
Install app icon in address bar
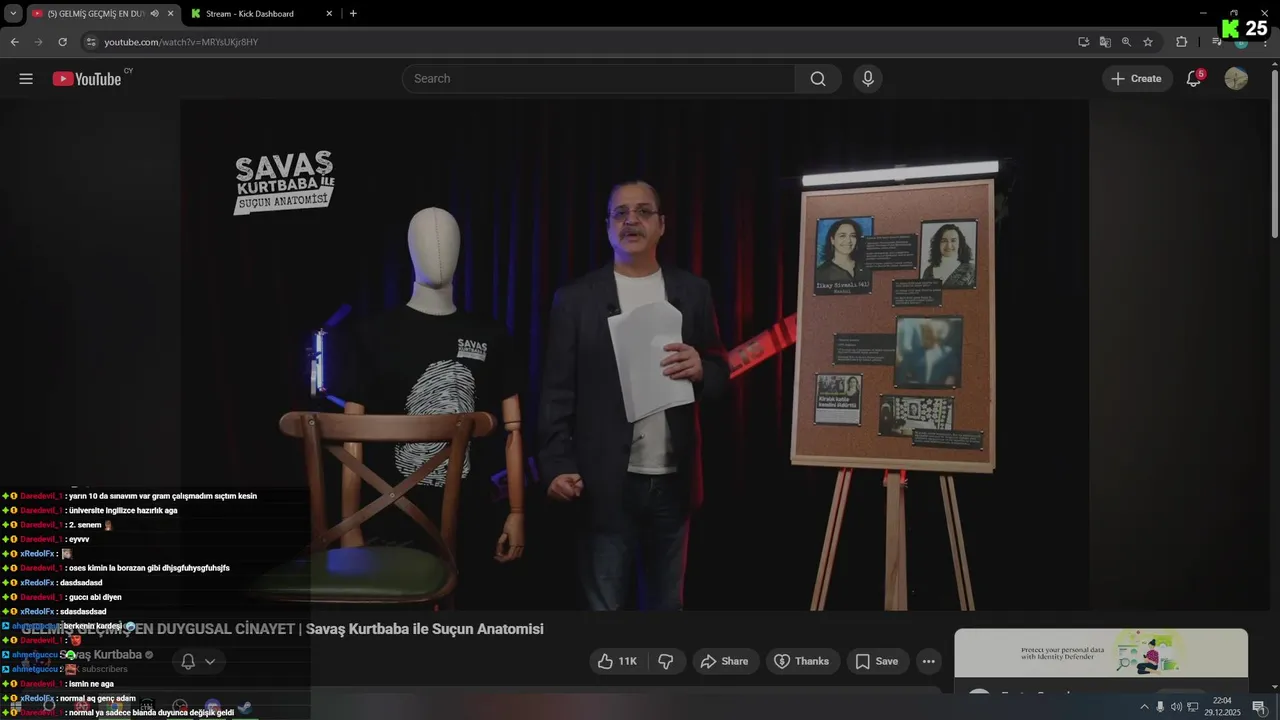pyautogui.click(x=1083, y=42)
